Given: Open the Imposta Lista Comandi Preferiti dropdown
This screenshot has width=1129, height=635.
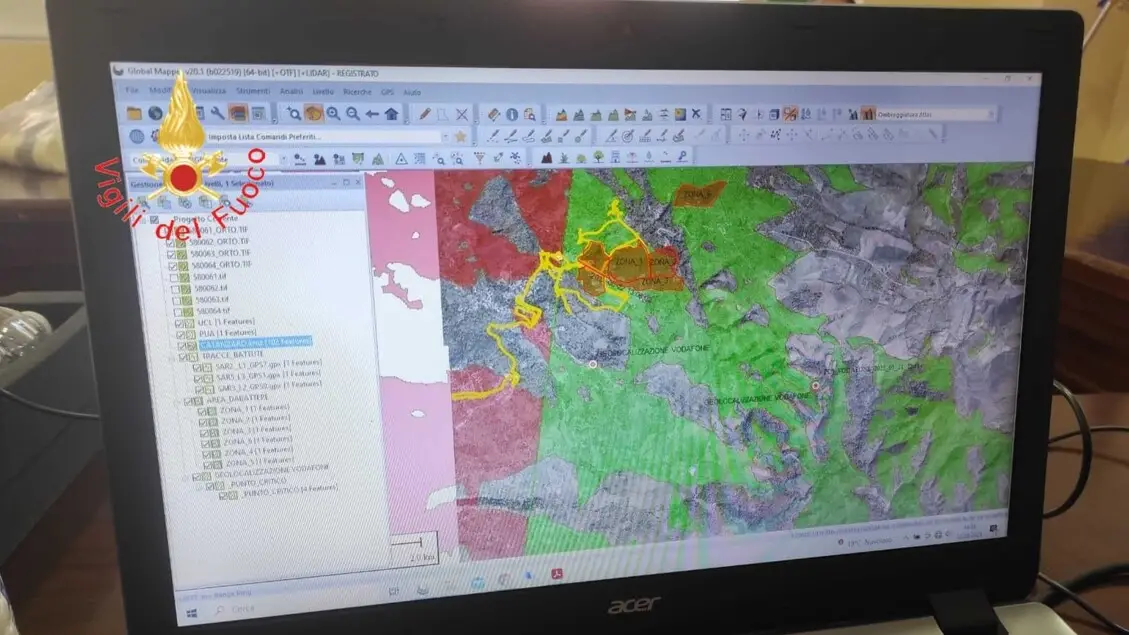Looking at the screenshot, I should (x=444, y=136).
